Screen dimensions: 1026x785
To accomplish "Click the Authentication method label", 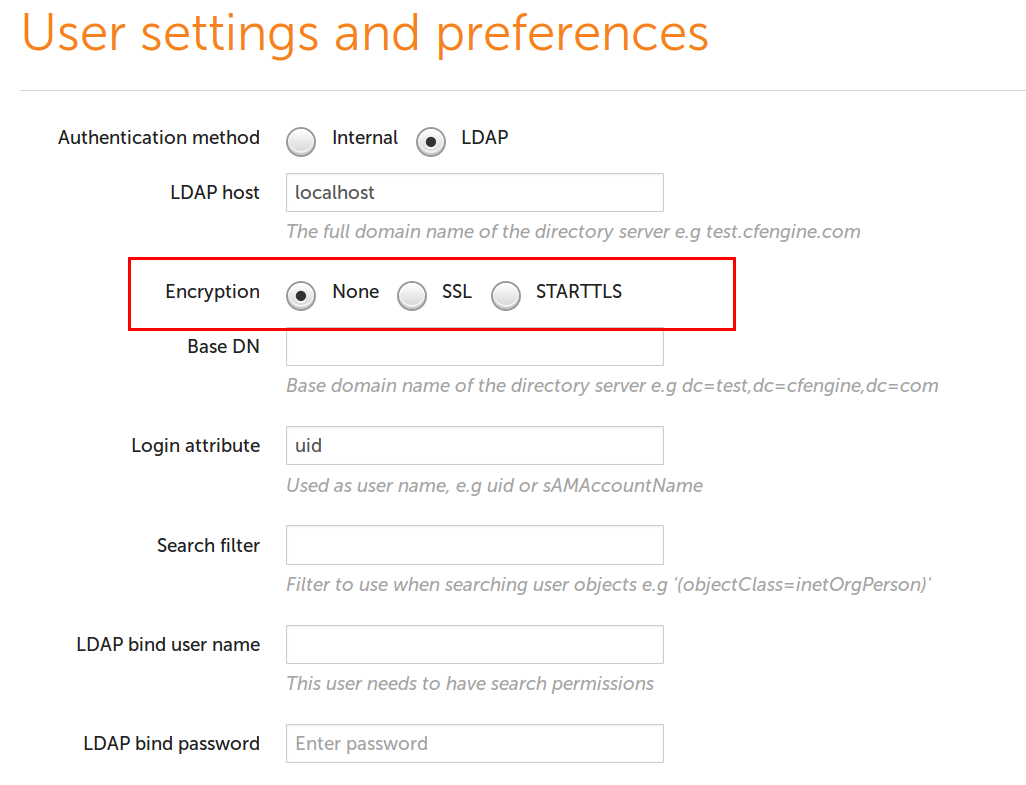I will (158, 138).
